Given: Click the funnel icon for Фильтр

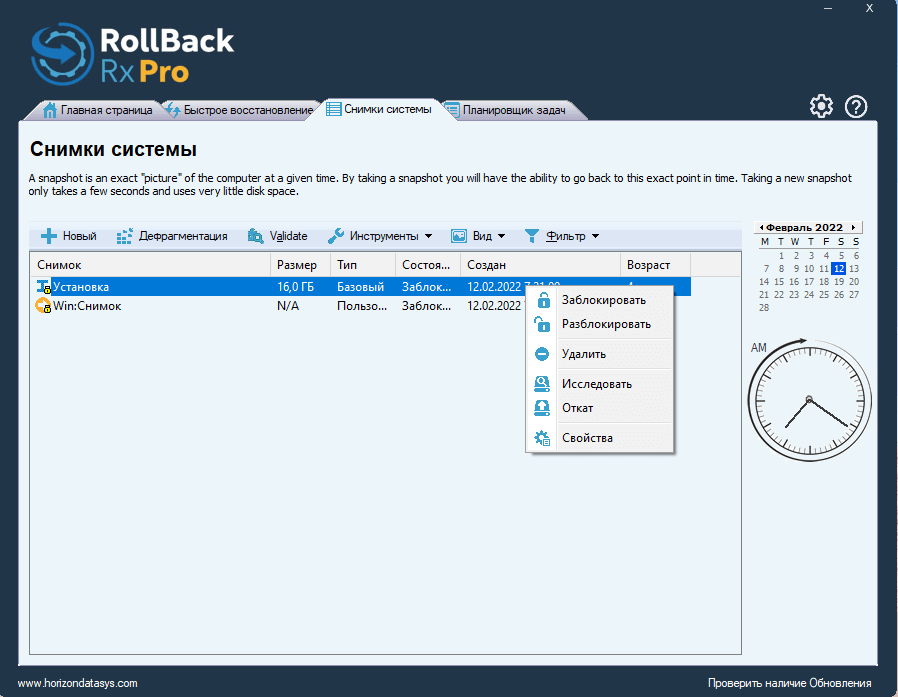Looking at the screenshot, I should tap(531, 236).
